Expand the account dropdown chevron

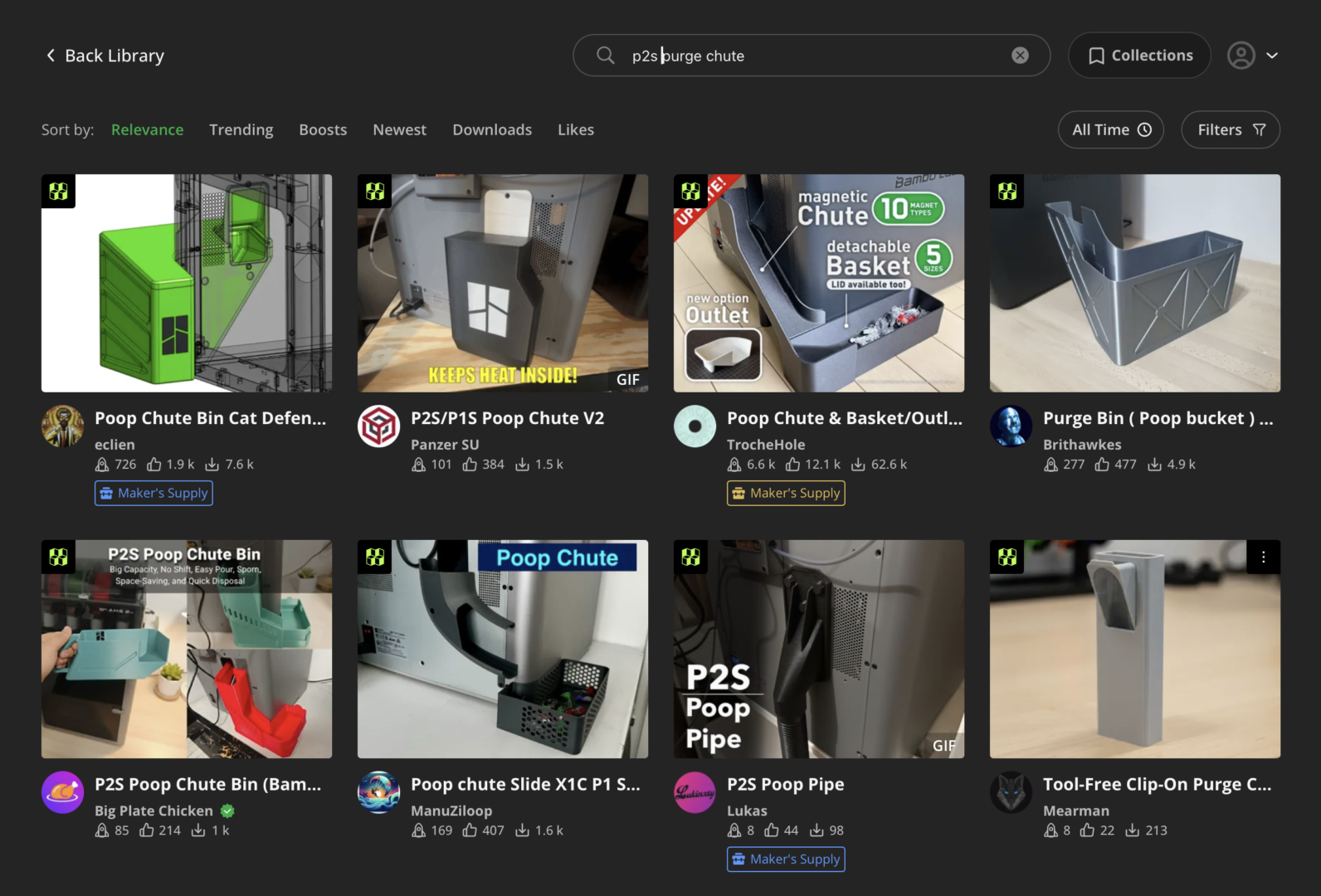tap(1272, 56)
